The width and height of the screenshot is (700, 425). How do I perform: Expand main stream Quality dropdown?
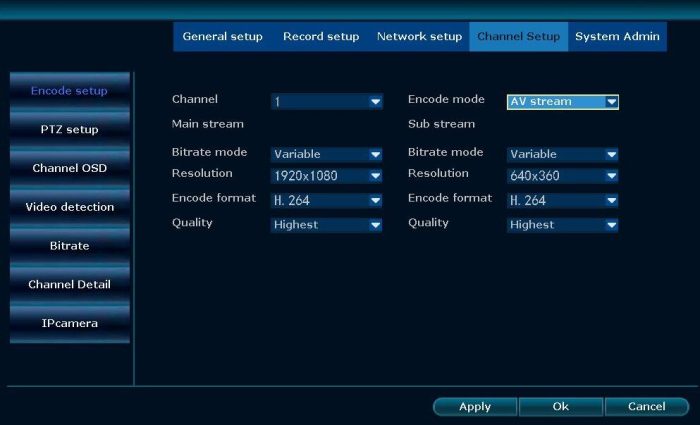327,225
